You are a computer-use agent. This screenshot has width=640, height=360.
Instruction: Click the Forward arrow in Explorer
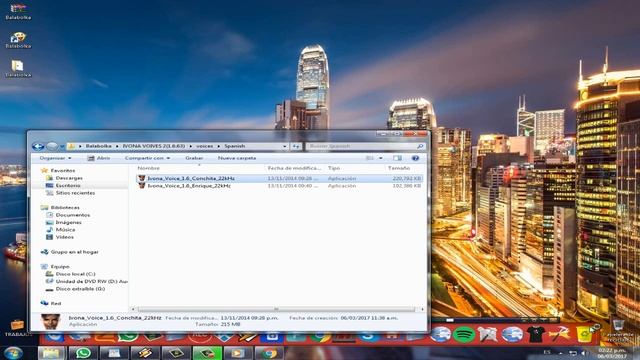tap(52, 146)
